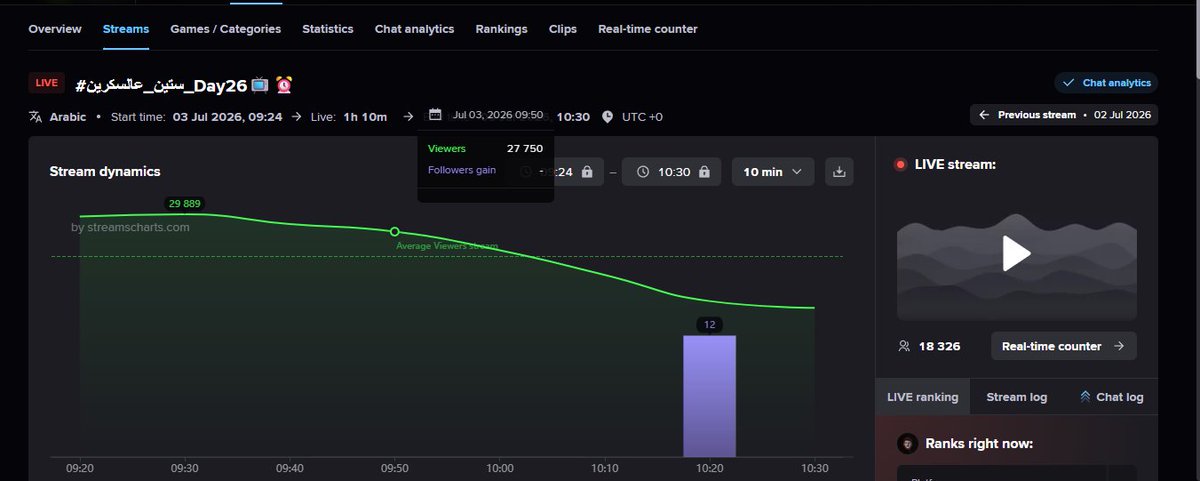The width and height of the screenshot is (1200, 481).
Task: Go to the Rankings tab
Action: (502, 29)
